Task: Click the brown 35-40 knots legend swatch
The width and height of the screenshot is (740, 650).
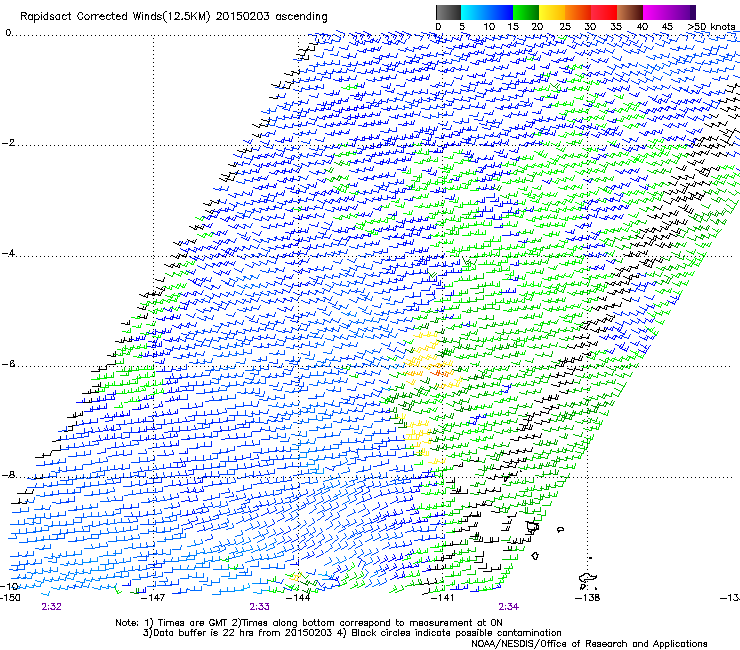Action: (x=630, y=12)
